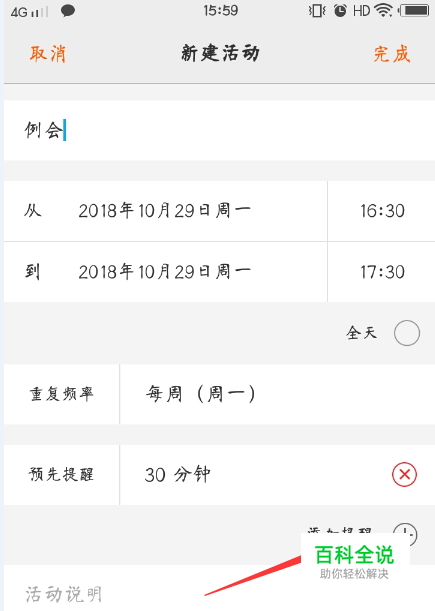This screenshot has width=435, height=611.
Task: Tap the battery indicator icon
Action: pos(414,11)
